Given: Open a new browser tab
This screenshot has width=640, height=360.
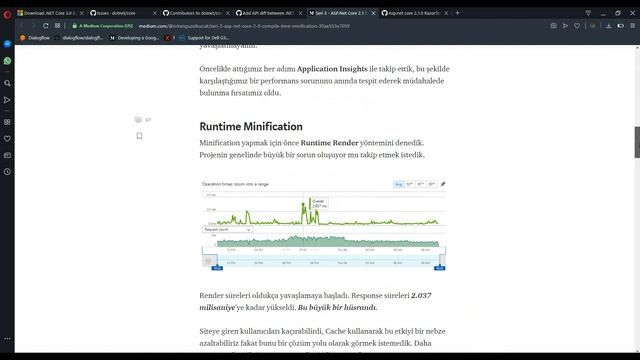Looking at the screenshot, I should 457,13.
